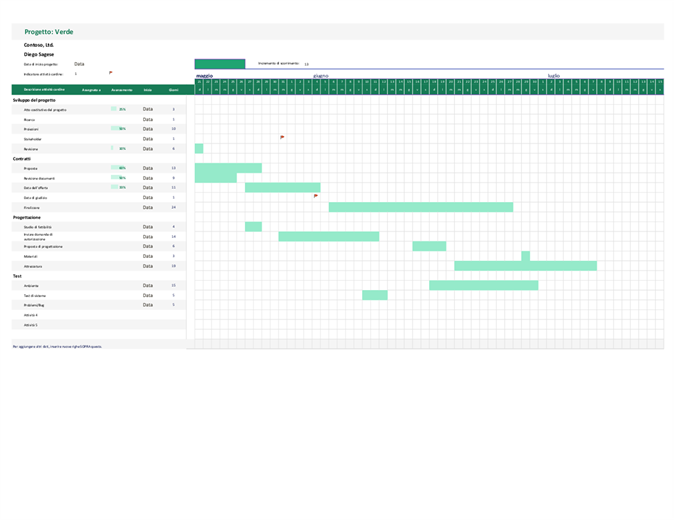Click the Gantt bar in the Data dell'offerta row
Screen dimensions: 675x520
pos(283,187)
